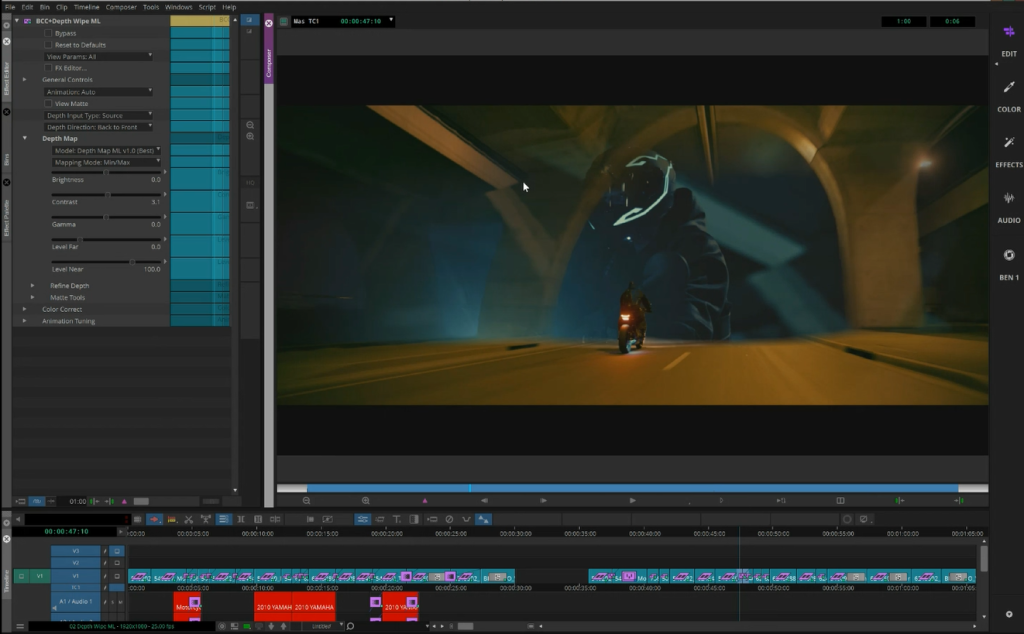Enable the Bypass checkbox
The height and width of the screenshot is (634, 1024).
[x=48, y=33]
